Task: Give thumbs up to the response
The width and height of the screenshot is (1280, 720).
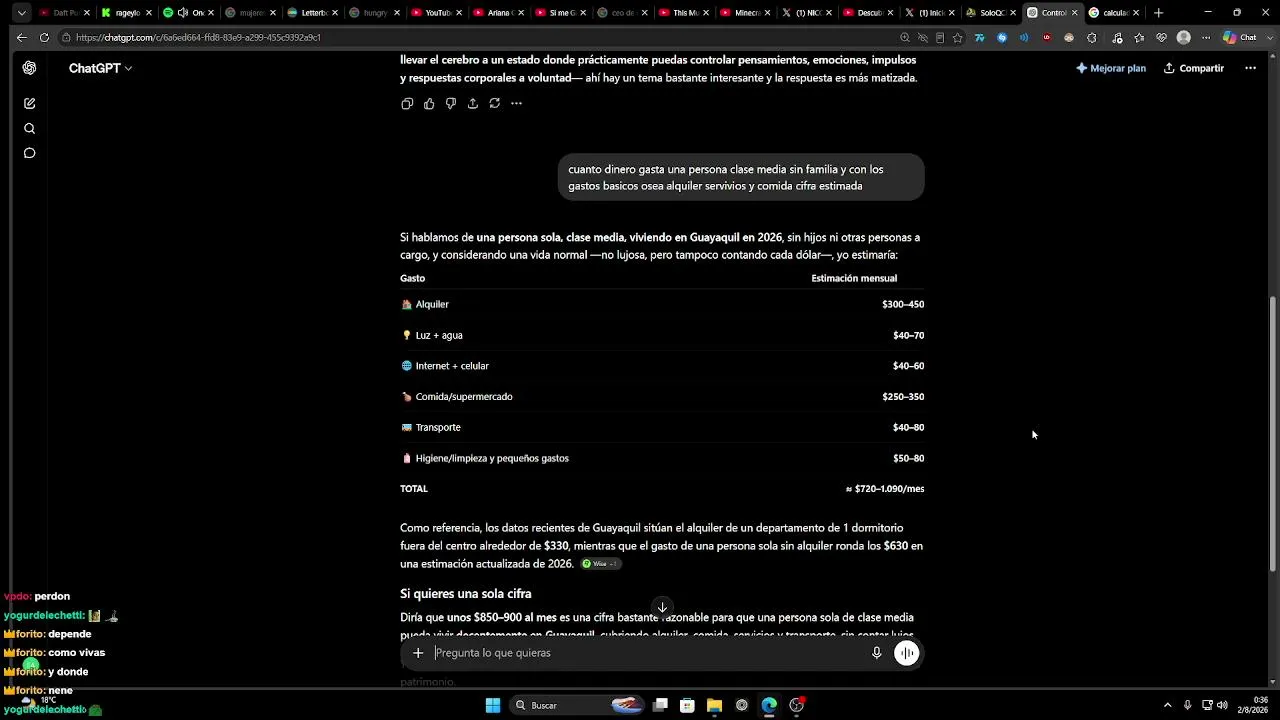Action: pos(429,103)
